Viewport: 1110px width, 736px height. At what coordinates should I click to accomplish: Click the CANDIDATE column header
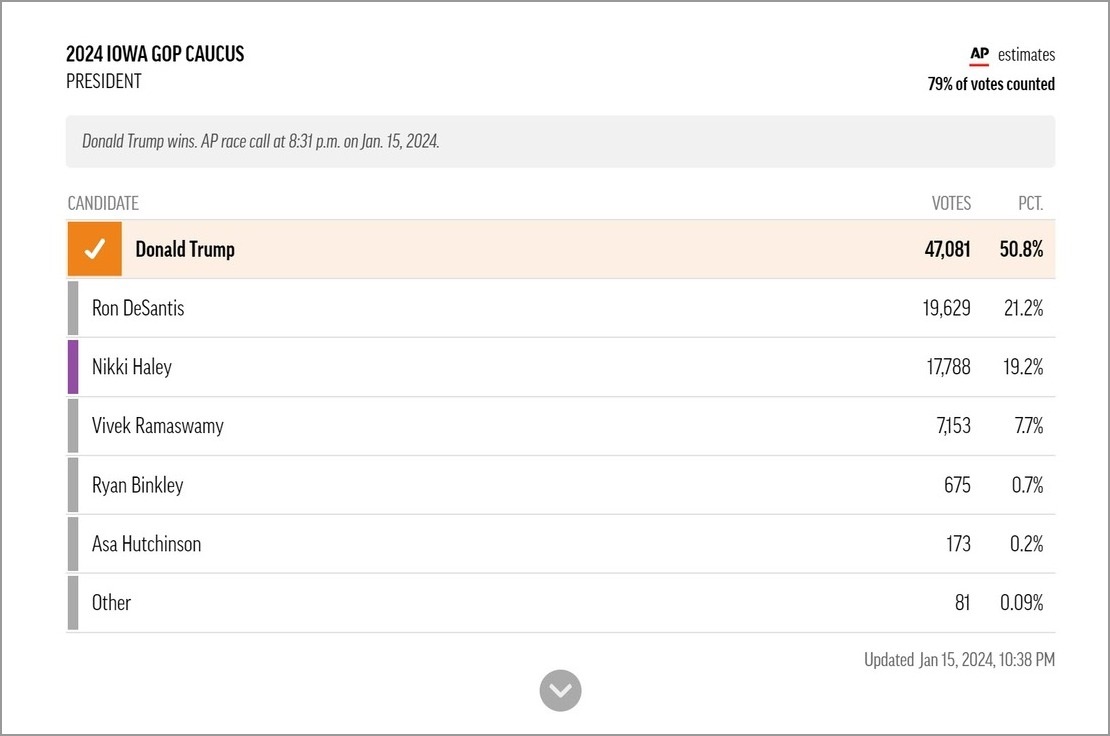103,204
